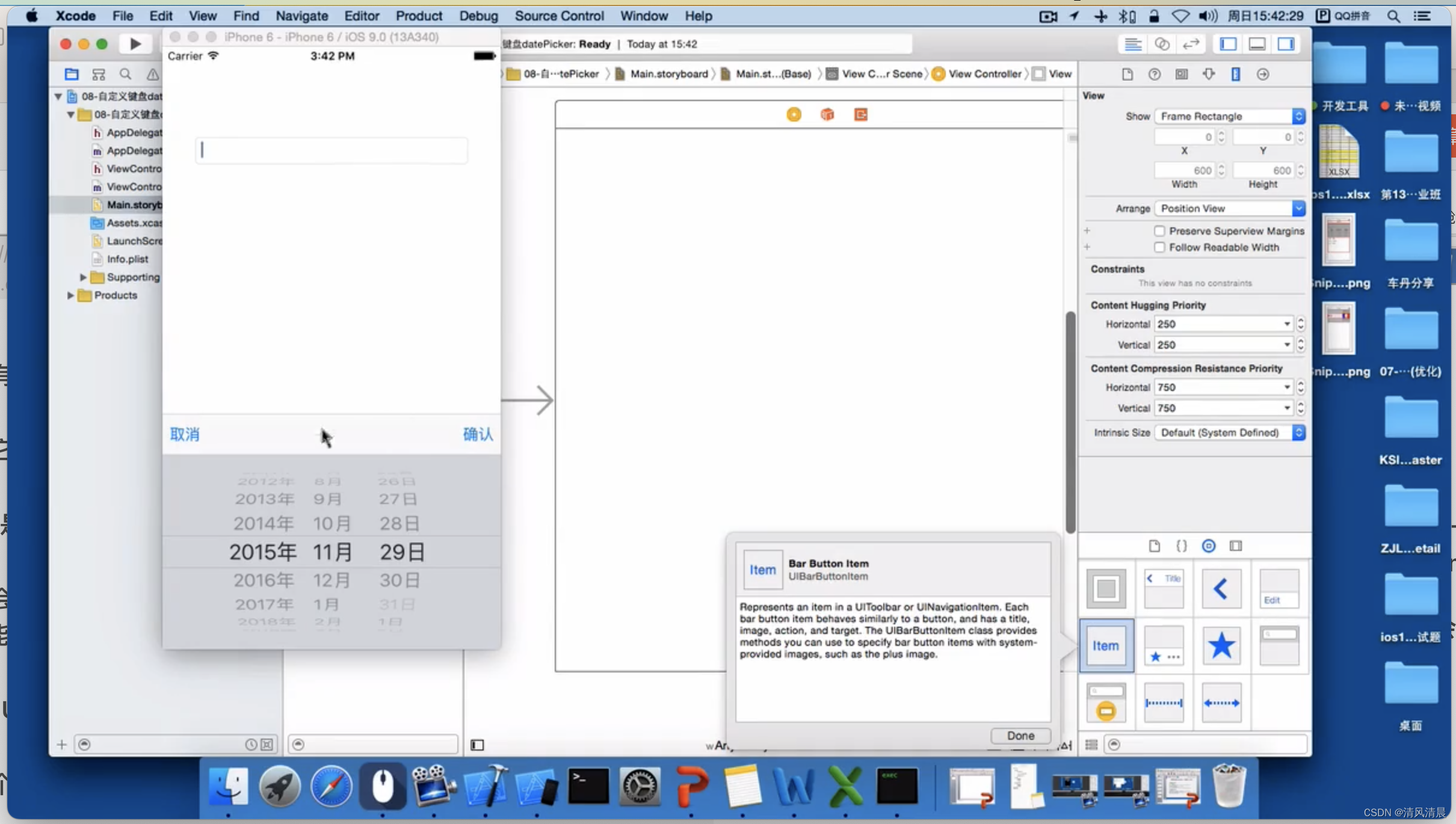Open Terminal from the Dock
The width and height of the screenshot is (1456, 824).
pos(588,787)
